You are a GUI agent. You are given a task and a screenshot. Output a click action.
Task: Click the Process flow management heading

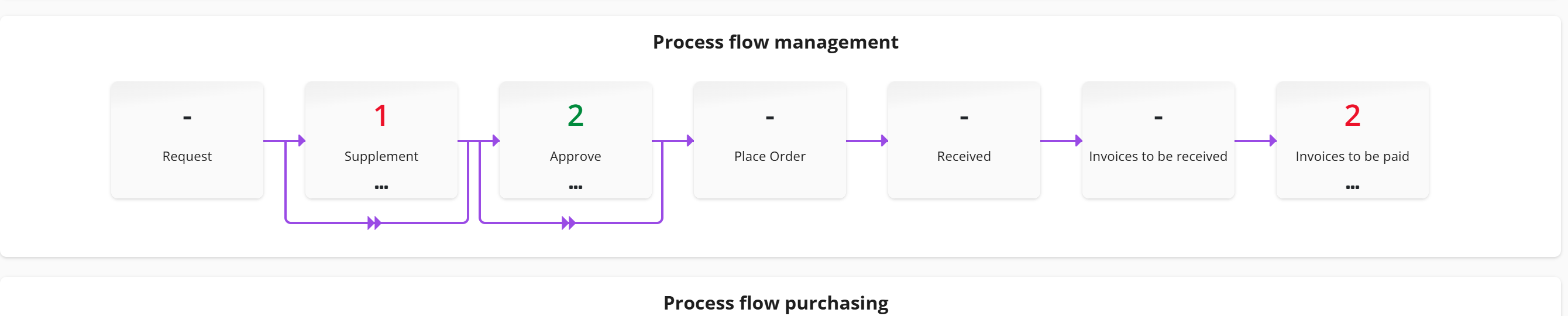tap(775, 42)
